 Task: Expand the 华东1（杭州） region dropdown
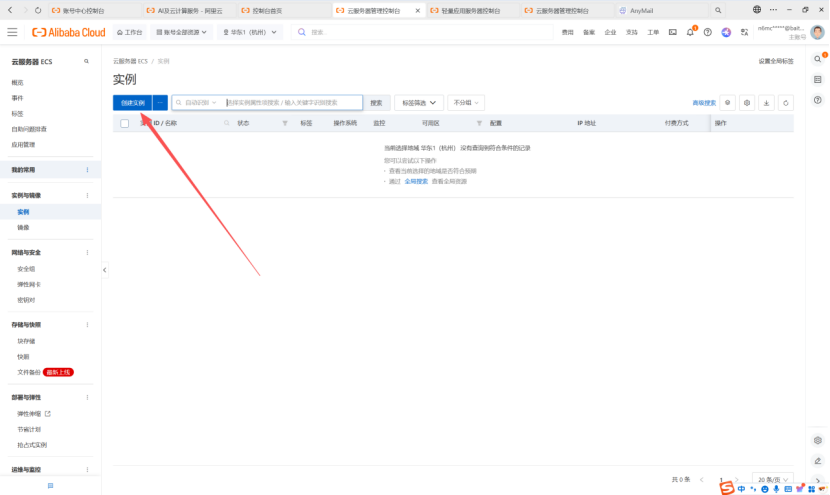[249, 32]
